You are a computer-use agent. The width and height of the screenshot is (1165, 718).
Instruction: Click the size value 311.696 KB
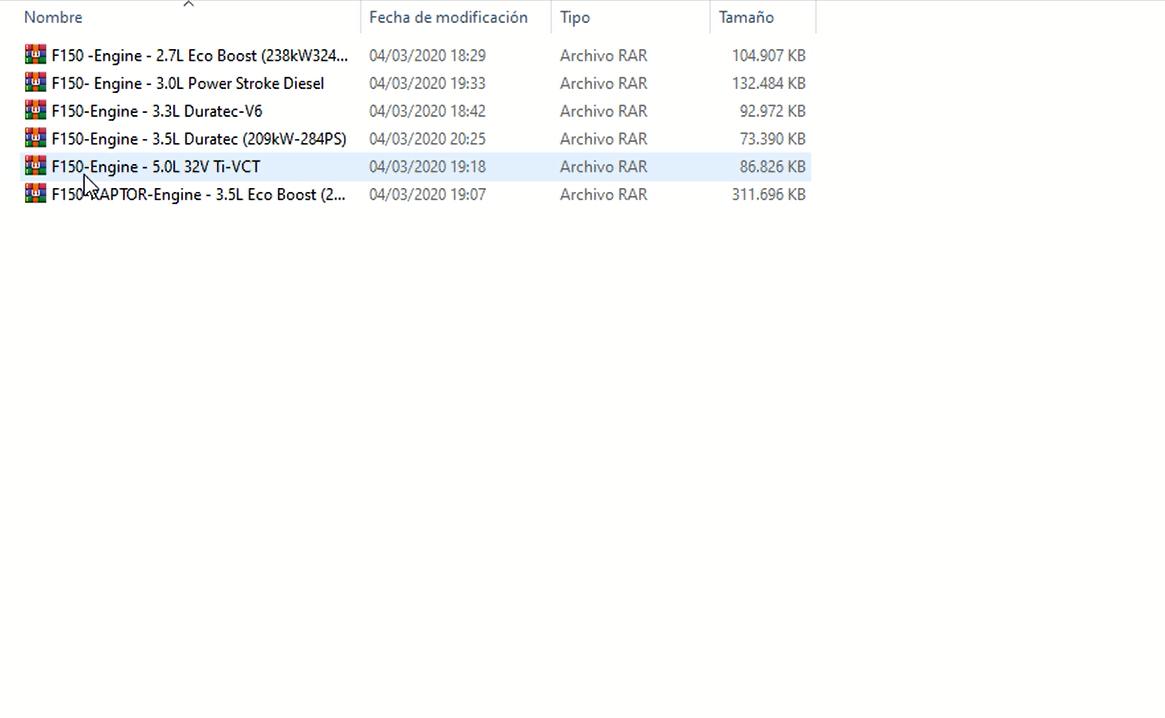click(x=768, y=194)
